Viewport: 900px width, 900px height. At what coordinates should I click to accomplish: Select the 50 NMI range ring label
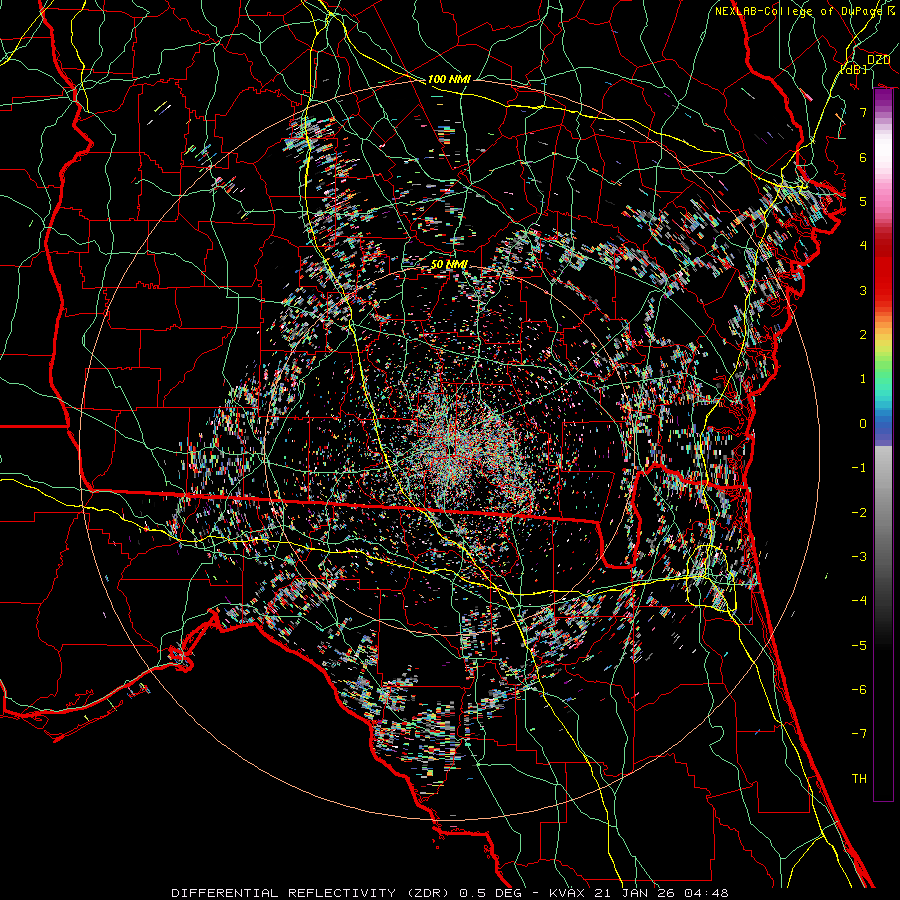[449, 264]
